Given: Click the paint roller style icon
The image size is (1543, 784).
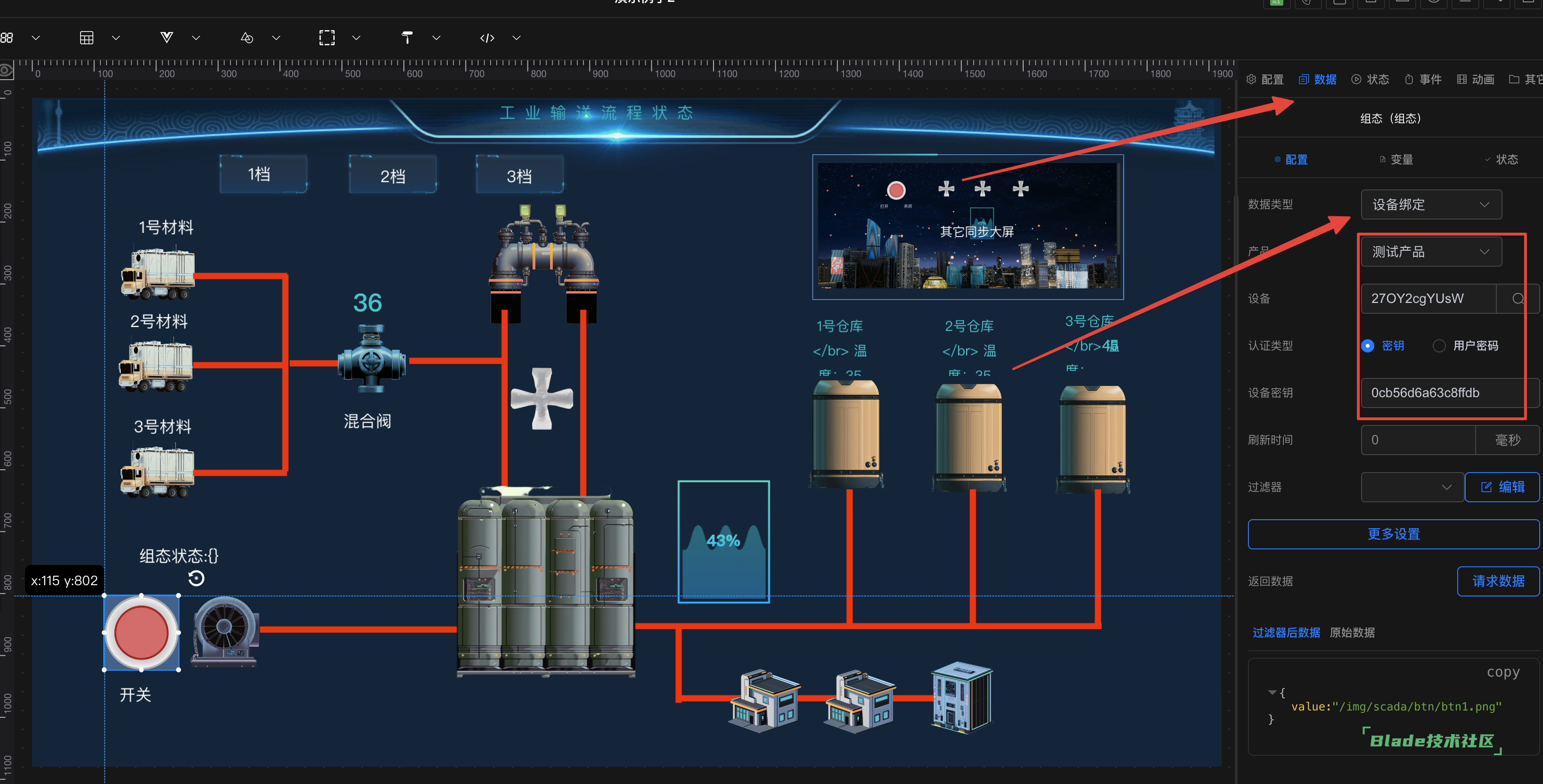Looking at the screenshot, I should [x=407, y=38].
